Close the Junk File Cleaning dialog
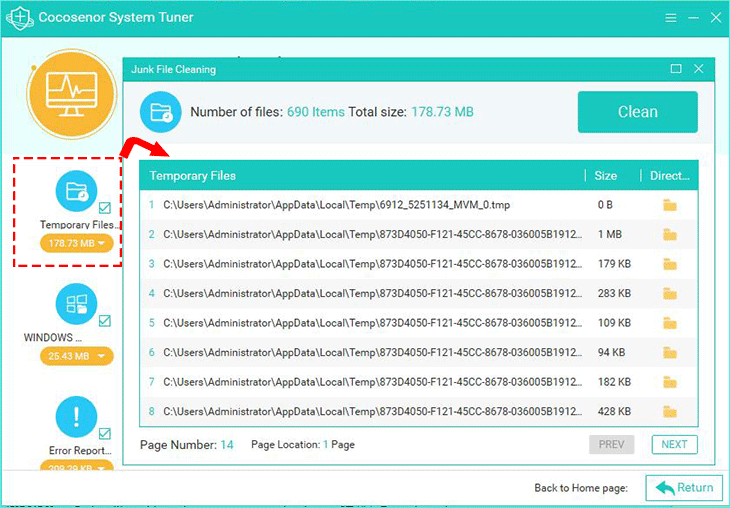 pos(698,69)
